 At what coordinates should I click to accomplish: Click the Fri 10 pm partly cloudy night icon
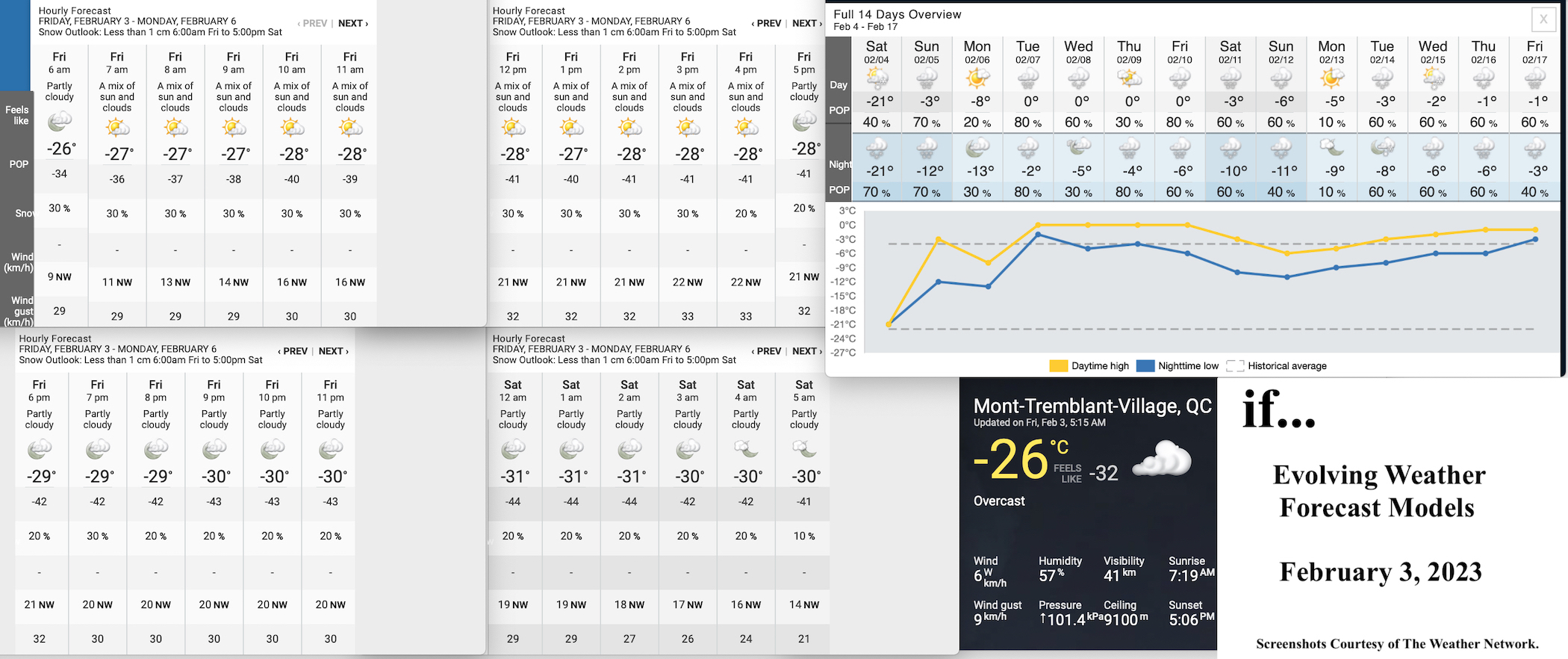(x=273, y=450)
